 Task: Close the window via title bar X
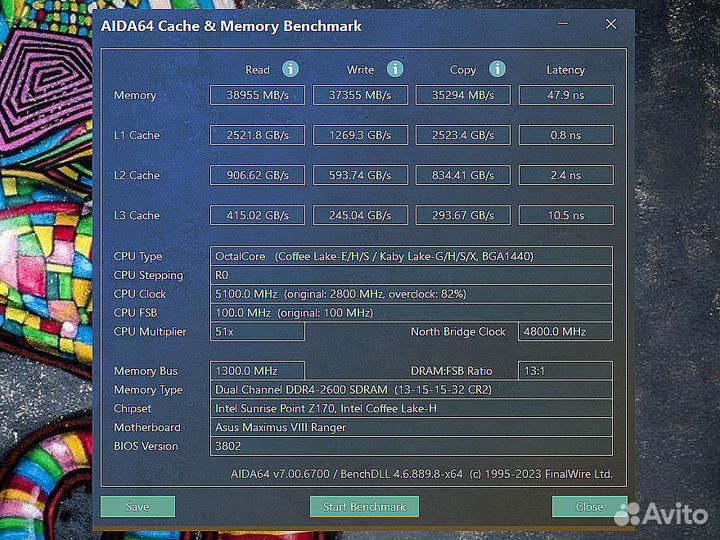611,24
